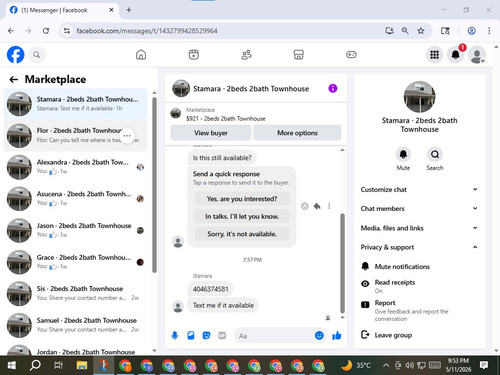500x375 pixels.
Task: Bookmark this page with the star icon
Action: [x=421, y=31]
